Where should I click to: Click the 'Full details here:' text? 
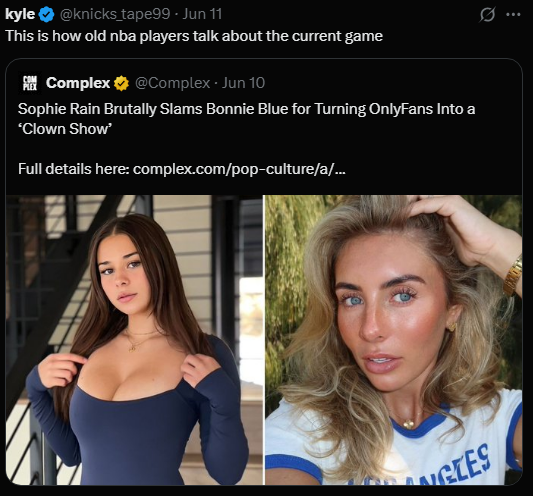click(73, 169)
